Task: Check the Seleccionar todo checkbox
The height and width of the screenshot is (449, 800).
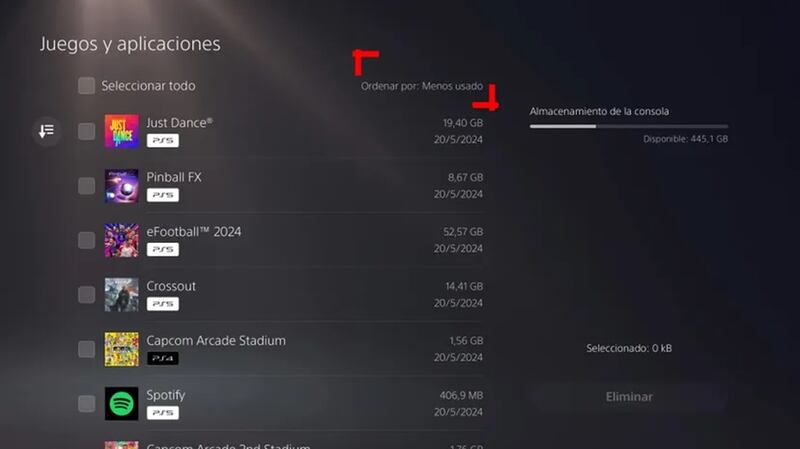Action: click(x=87, y=86)
